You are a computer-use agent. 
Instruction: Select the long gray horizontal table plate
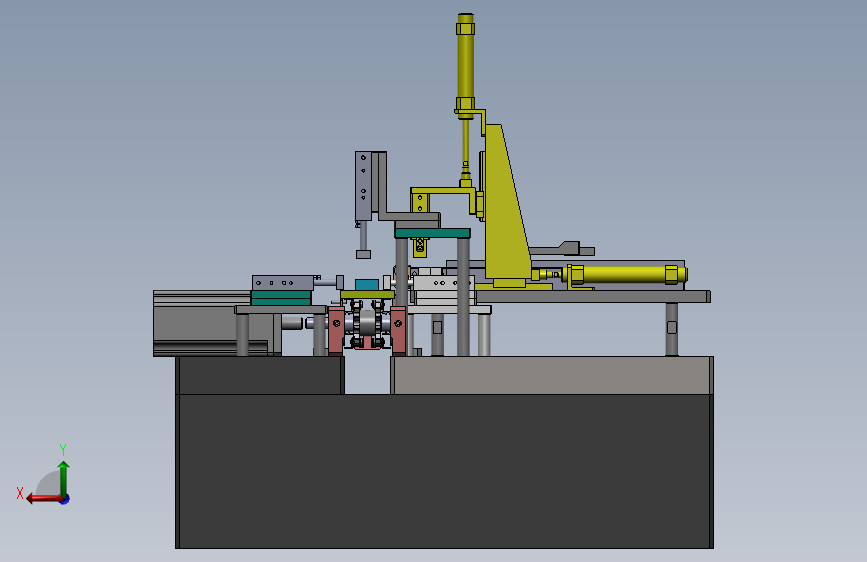click(x=592, y=296)
